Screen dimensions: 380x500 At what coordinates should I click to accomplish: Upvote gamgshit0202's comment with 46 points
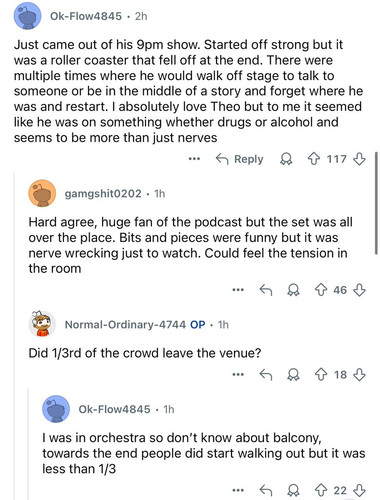point(321,290)
